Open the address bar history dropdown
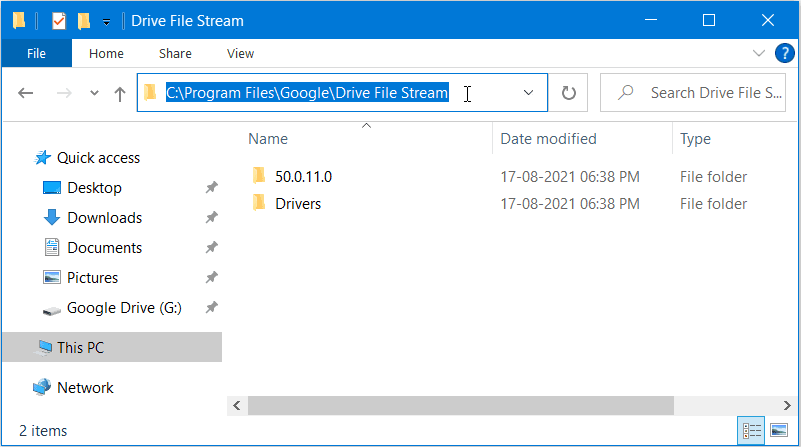 click(528, 93)
